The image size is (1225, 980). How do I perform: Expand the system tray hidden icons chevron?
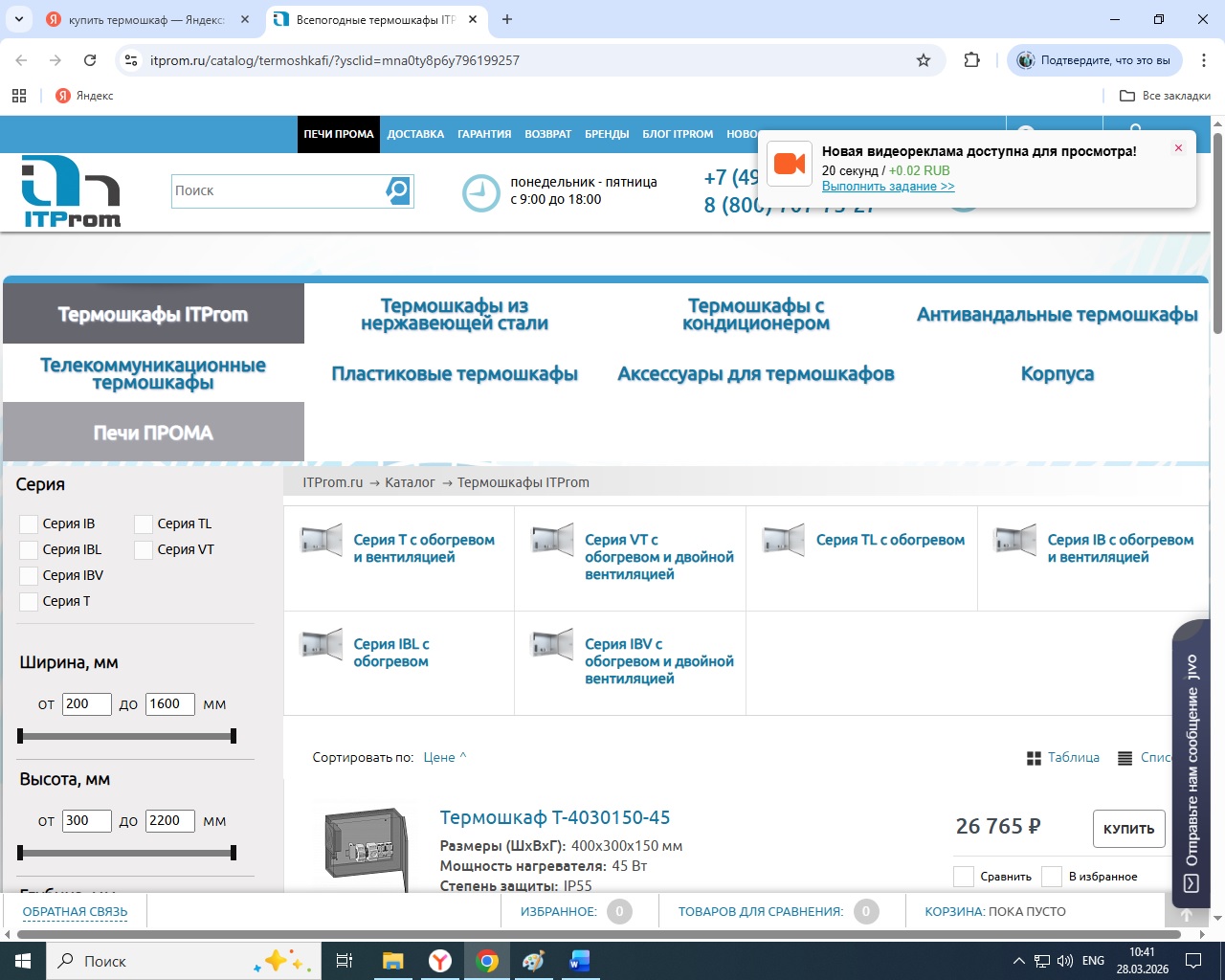point(1018,961)
